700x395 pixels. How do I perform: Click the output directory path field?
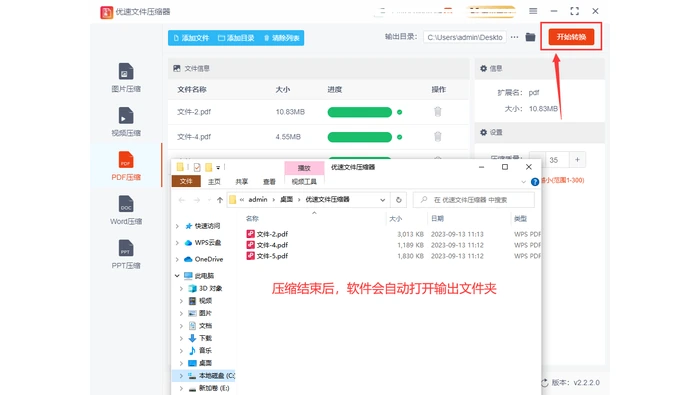click(x=464, y=37)
